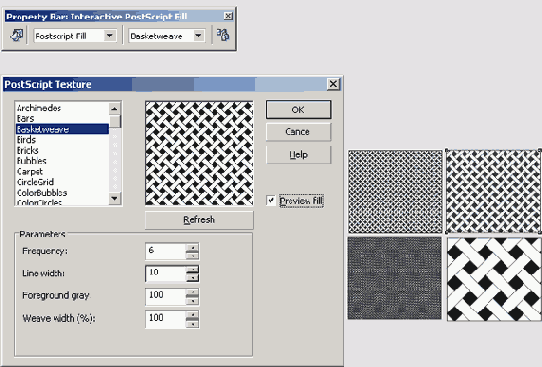Image resolution: width=542 pixels, height=367 pixels.
Task: Toggle the Preview Fill checkbox
Action: pyautogui.click(x=271, y=200)
